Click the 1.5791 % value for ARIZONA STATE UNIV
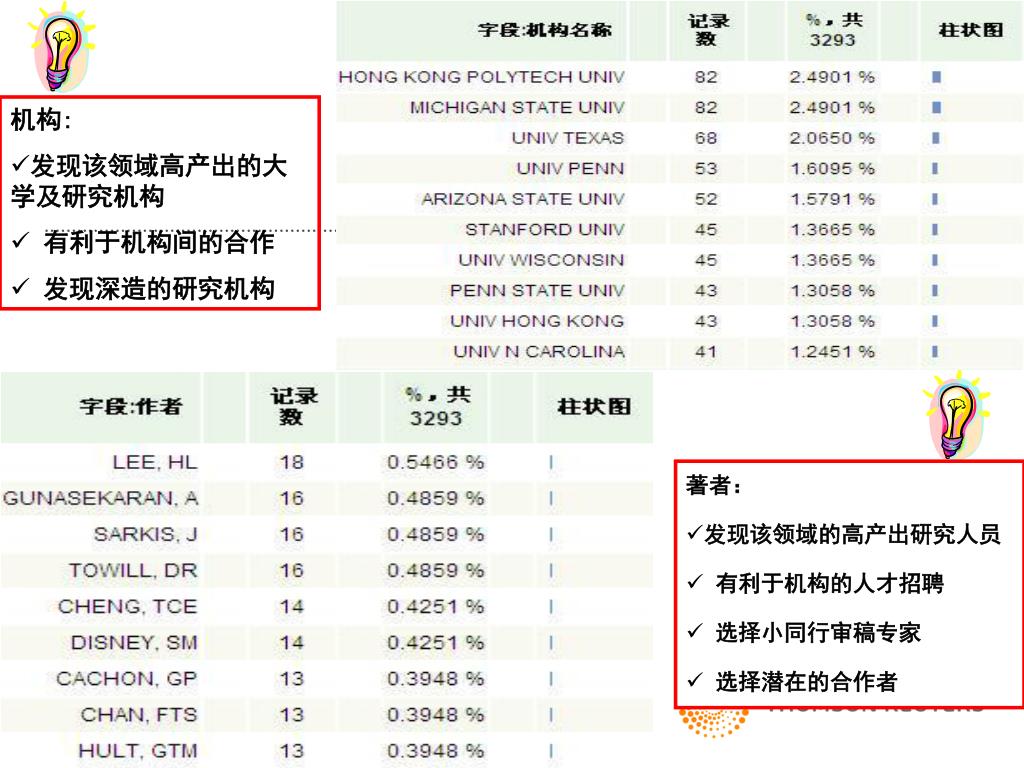This screenshot has width=1024, height=768. [x=832, y=199]
